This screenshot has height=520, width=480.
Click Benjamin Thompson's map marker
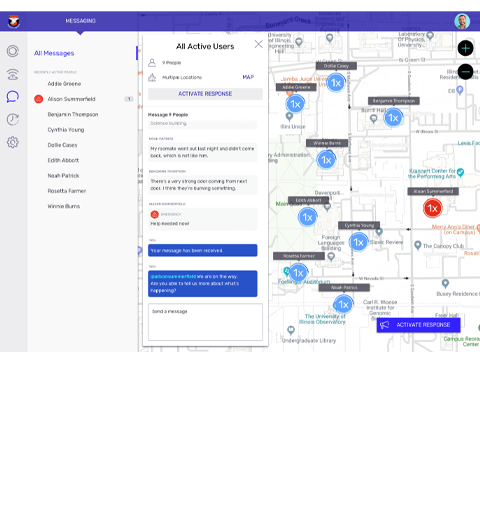[393, 118]
